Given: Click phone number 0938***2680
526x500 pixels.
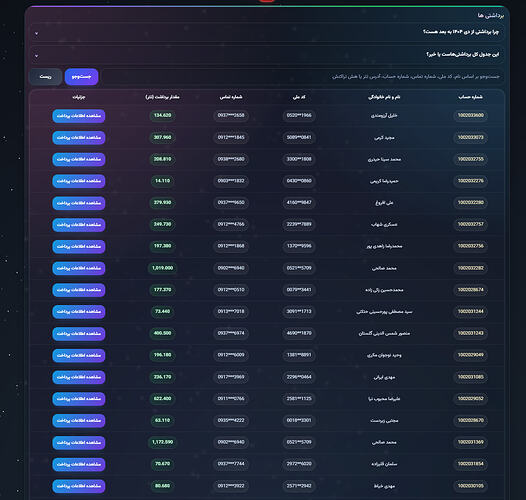Looking at the screenshot, I should tap(231, 159).
